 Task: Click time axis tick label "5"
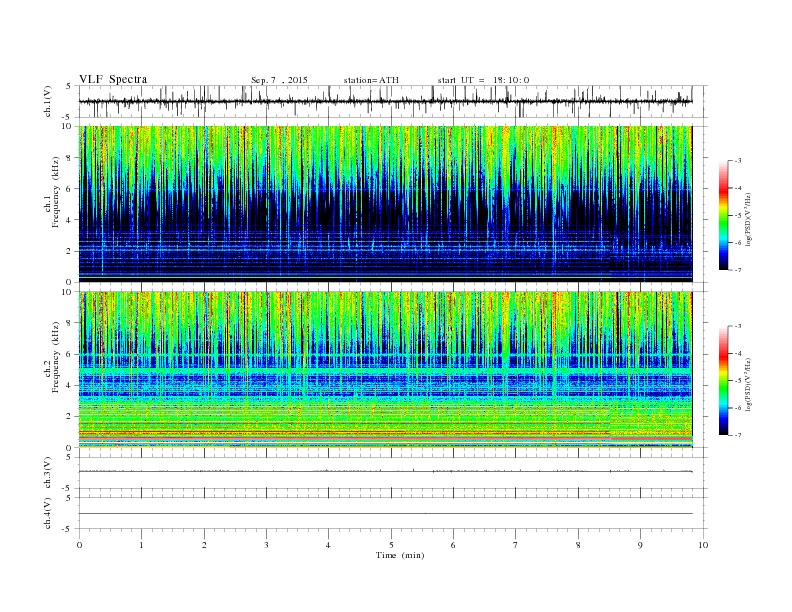pos(391,545)
